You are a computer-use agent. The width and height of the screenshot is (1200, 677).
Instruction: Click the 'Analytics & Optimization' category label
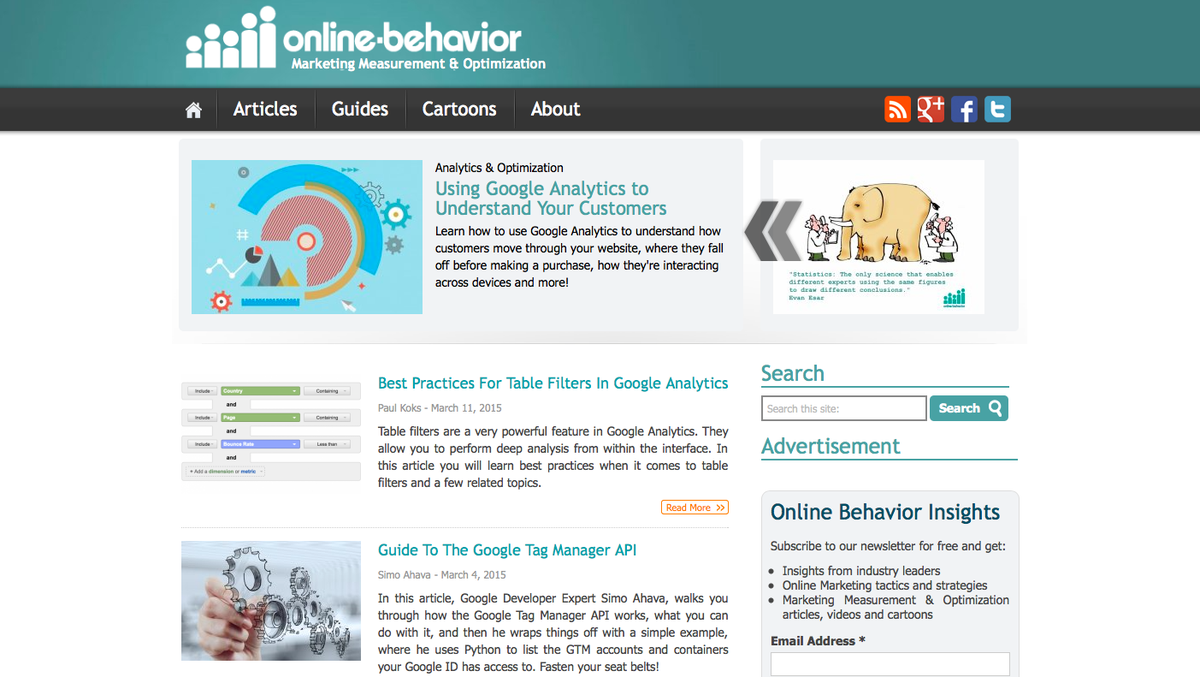pos(499,168)
